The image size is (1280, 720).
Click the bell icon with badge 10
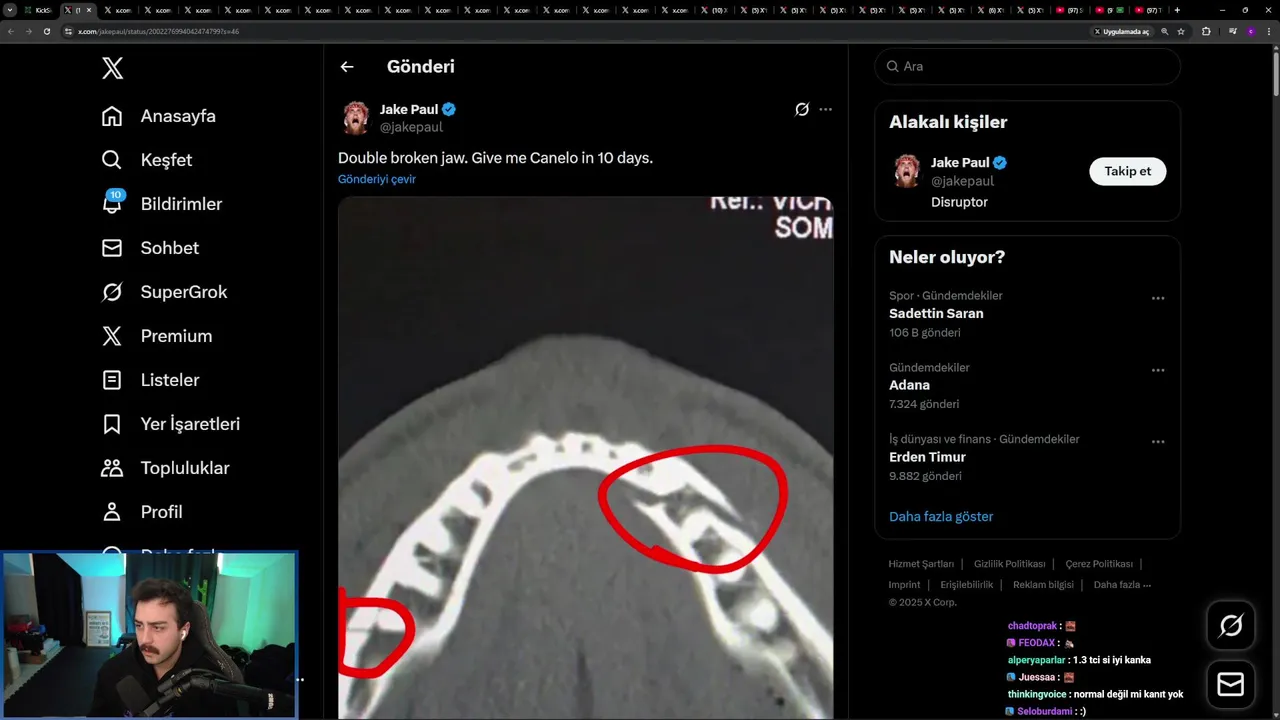pyautogui.click(x=112, y=202)
